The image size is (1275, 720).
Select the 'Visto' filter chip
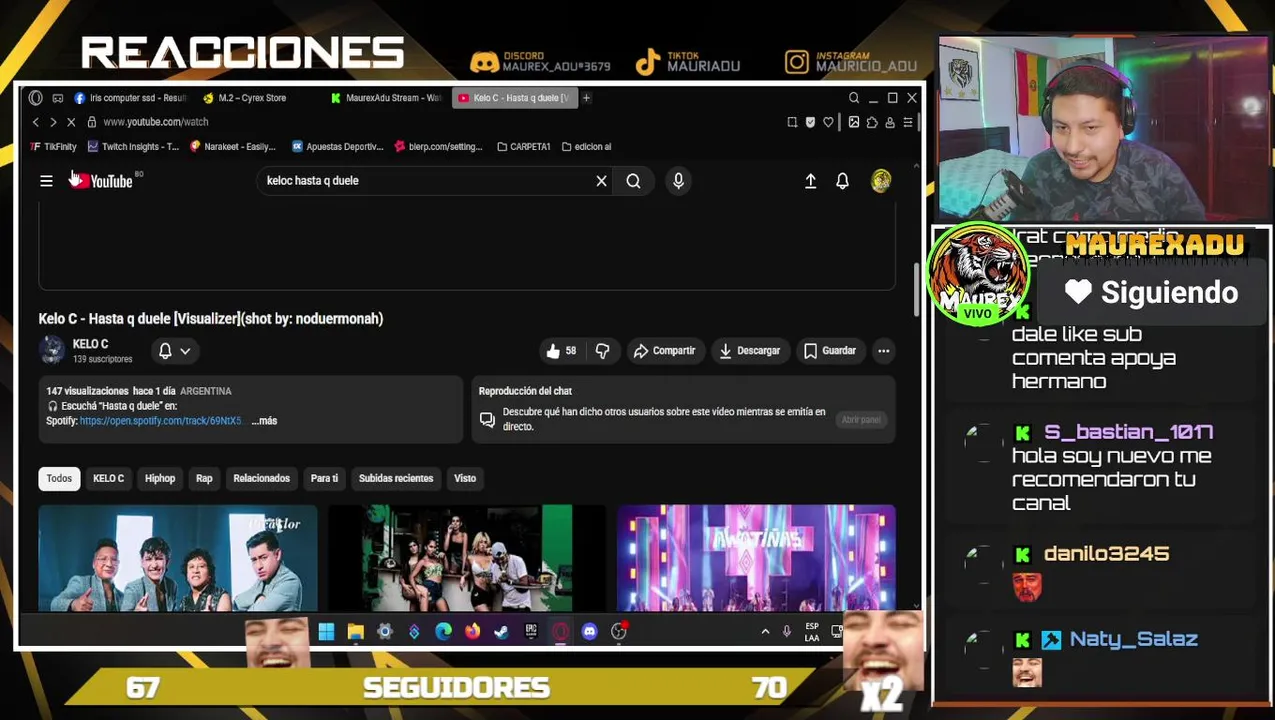coord(465,478)
